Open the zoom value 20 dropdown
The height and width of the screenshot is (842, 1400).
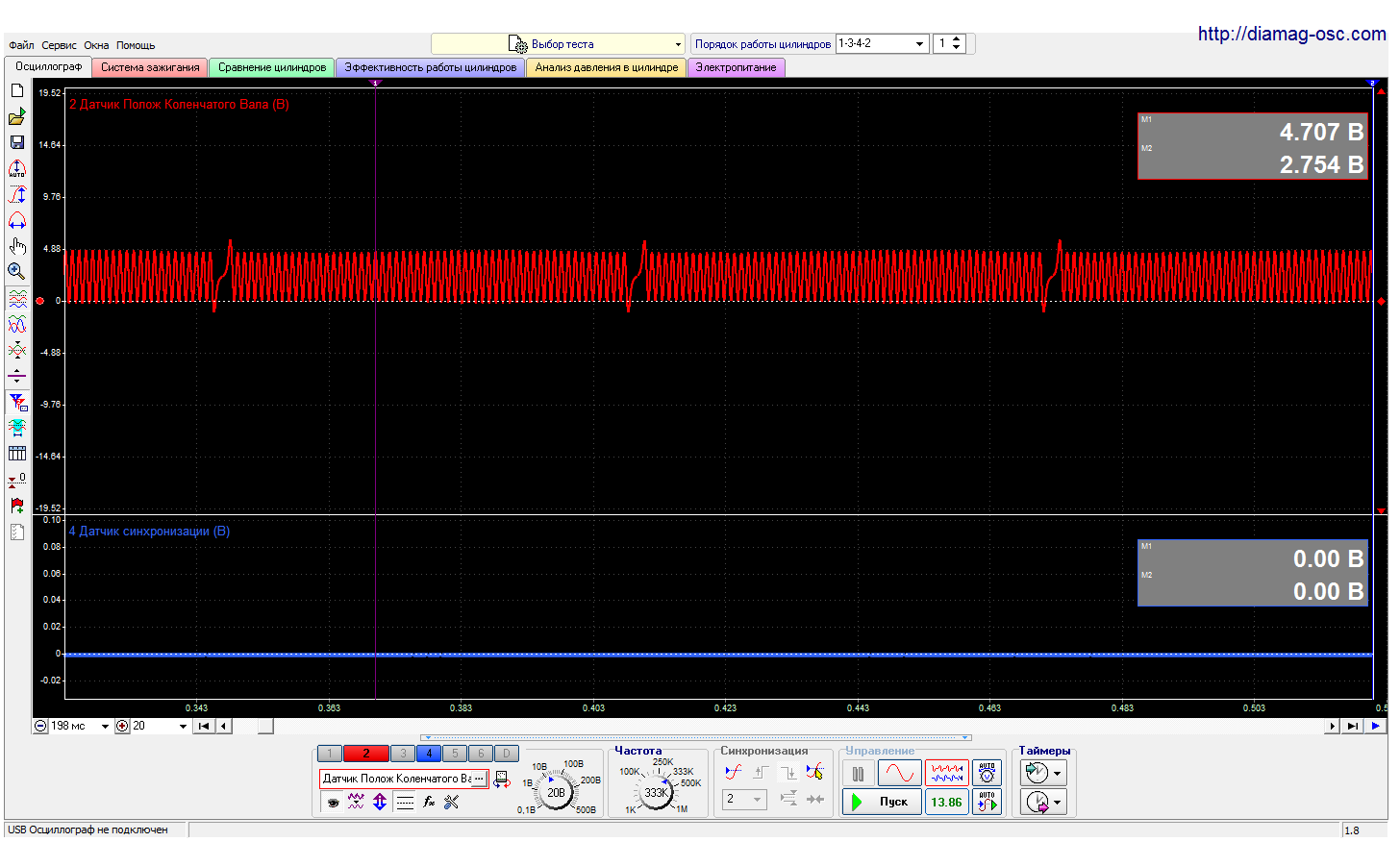tap(160, 726)
